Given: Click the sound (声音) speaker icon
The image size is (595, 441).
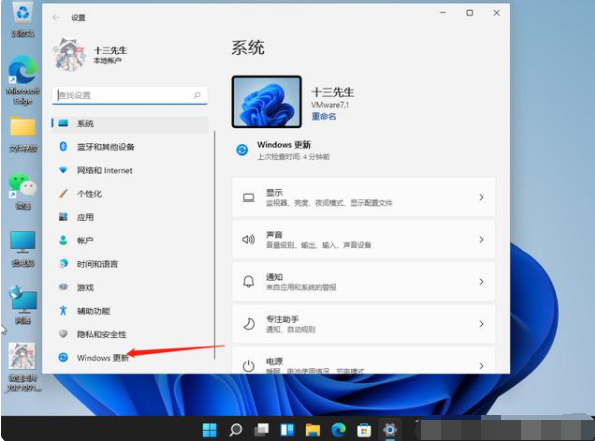Looking at the screenshot, I should point(249,239).
